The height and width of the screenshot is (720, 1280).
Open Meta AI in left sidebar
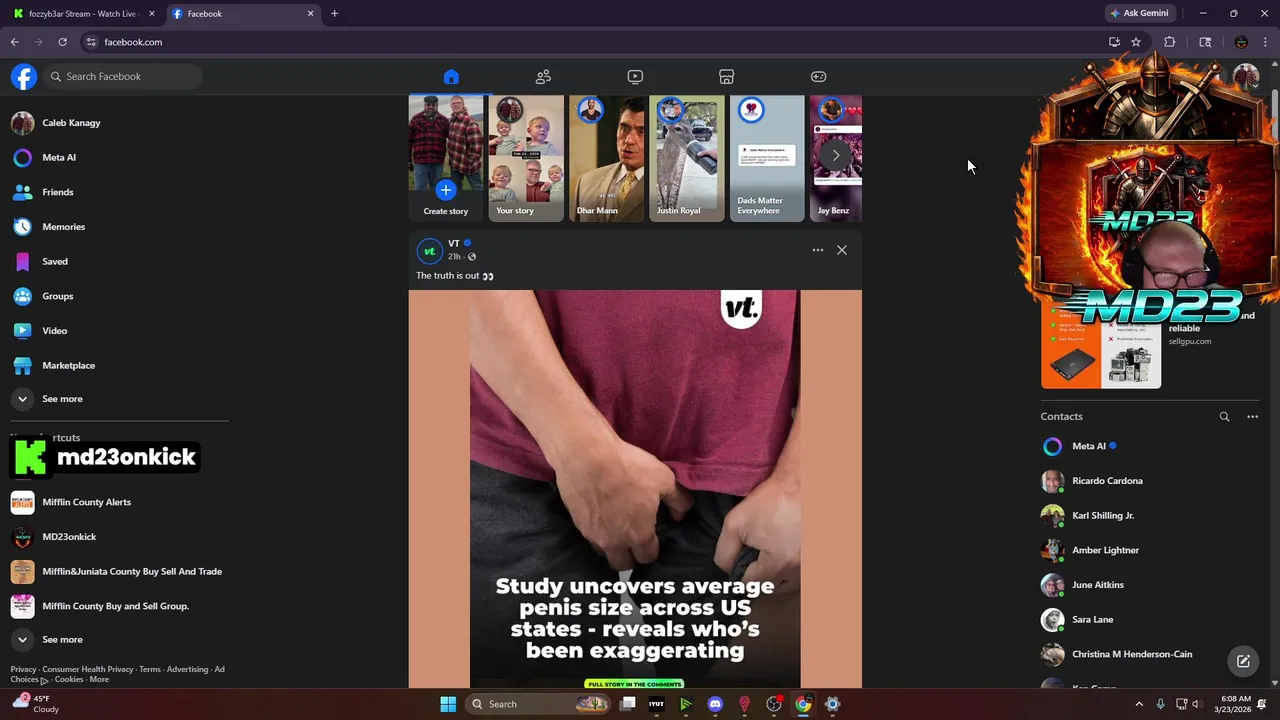pos(119,157)
